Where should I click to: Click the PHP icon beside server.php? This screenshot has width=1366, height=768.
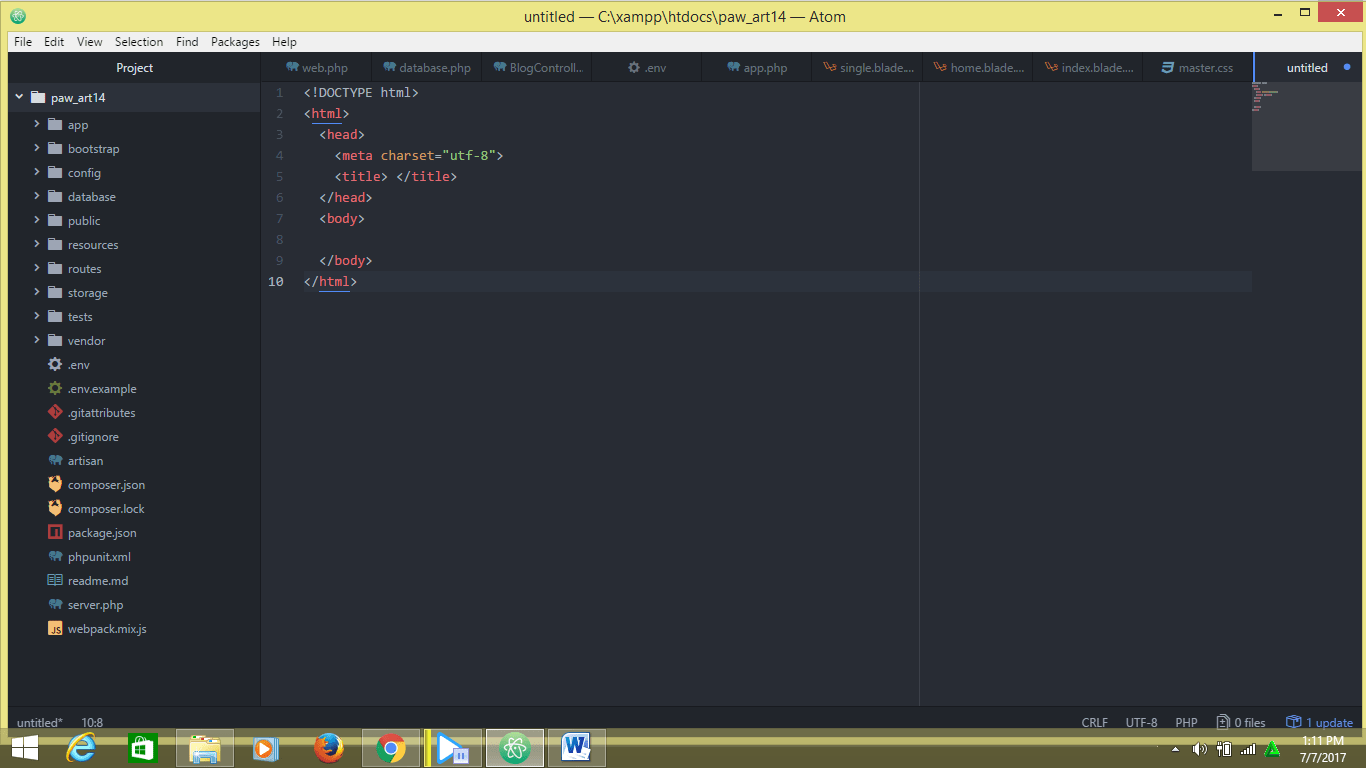tap(54, 604)
